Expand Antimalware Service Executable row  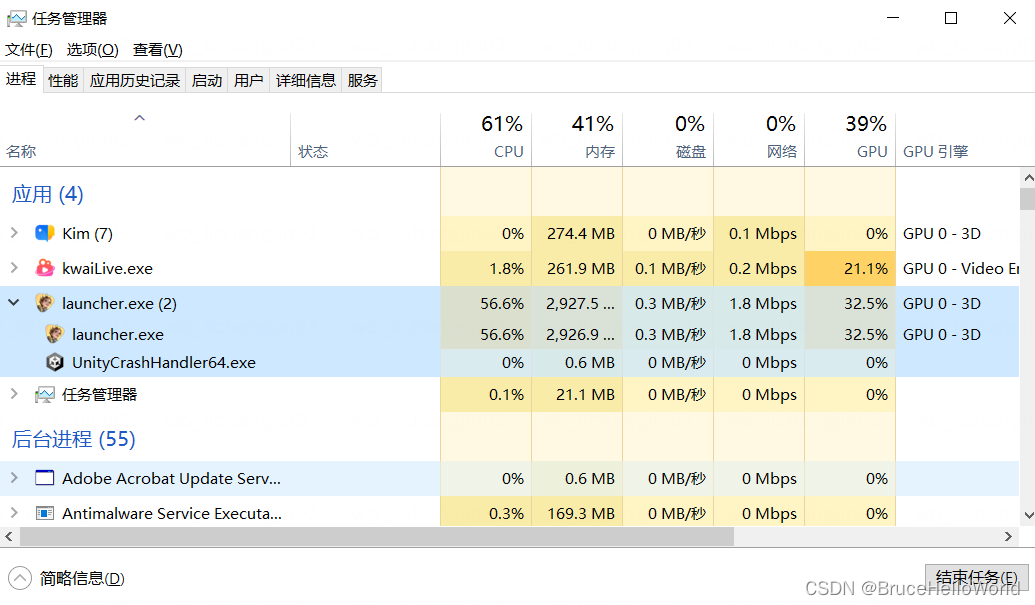pyautogui.click(x=15, y=512)
